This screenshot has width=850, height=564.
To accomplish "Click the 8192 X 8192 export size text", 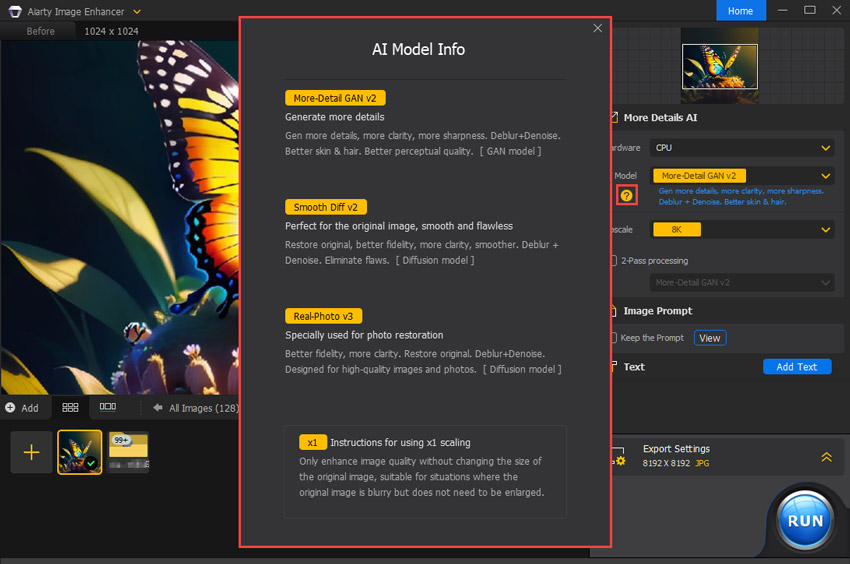I will point(666,463).
